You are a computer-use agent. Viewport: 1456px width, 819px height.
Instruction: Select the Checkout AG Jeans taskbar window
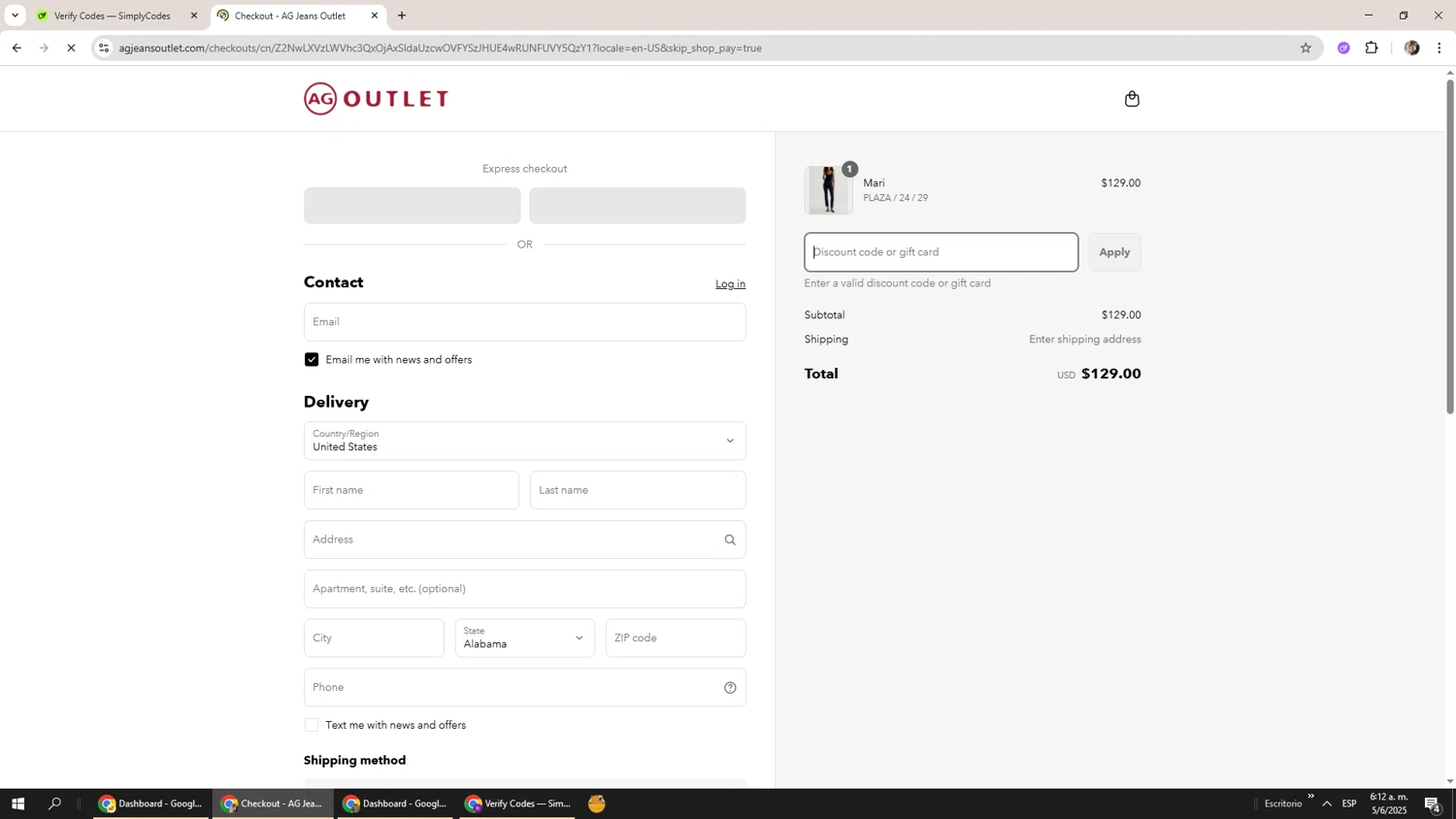click(x=274, y=803)
